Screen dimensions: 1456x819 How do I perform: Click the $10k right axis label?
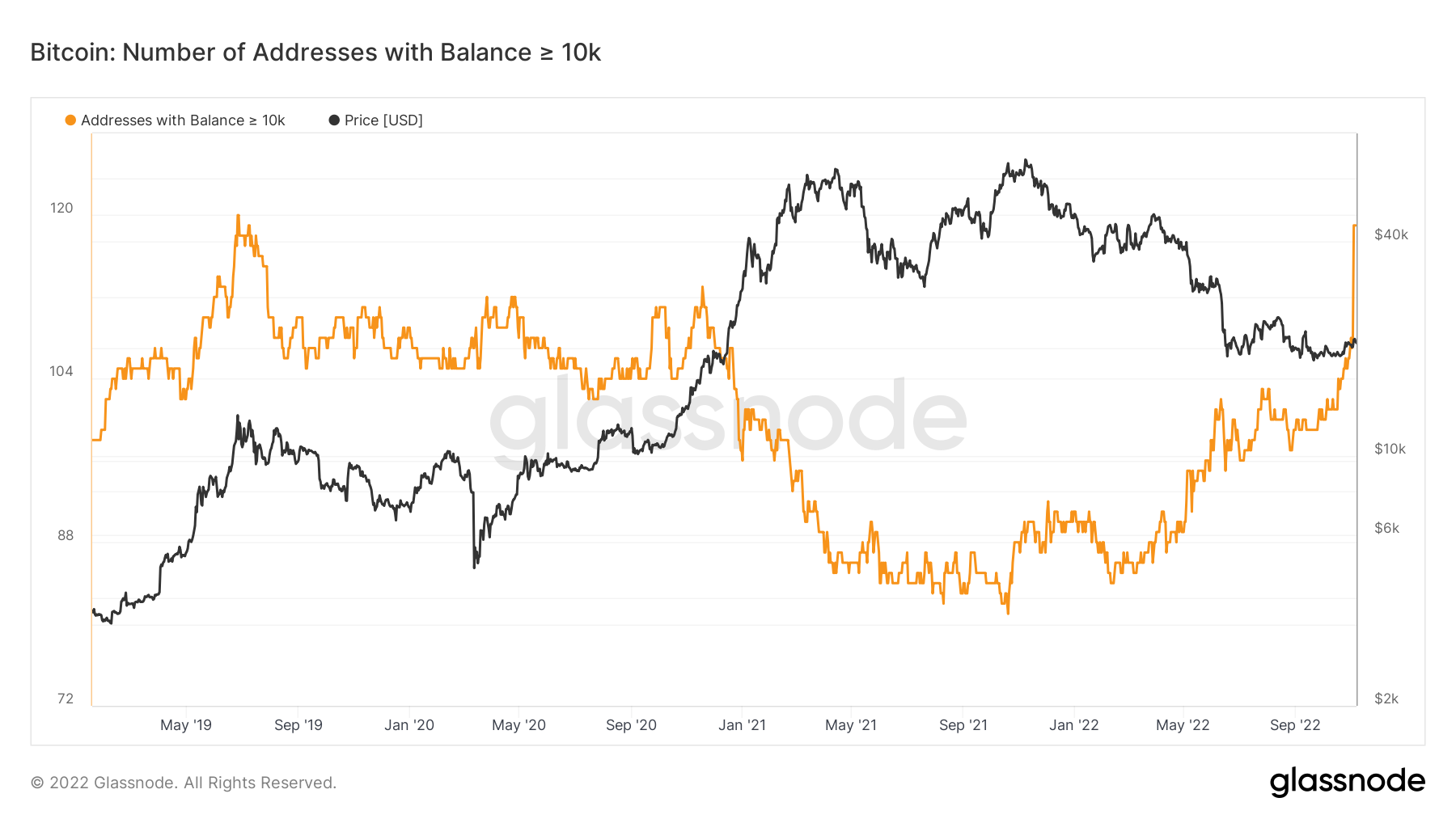click(1390, 449)
